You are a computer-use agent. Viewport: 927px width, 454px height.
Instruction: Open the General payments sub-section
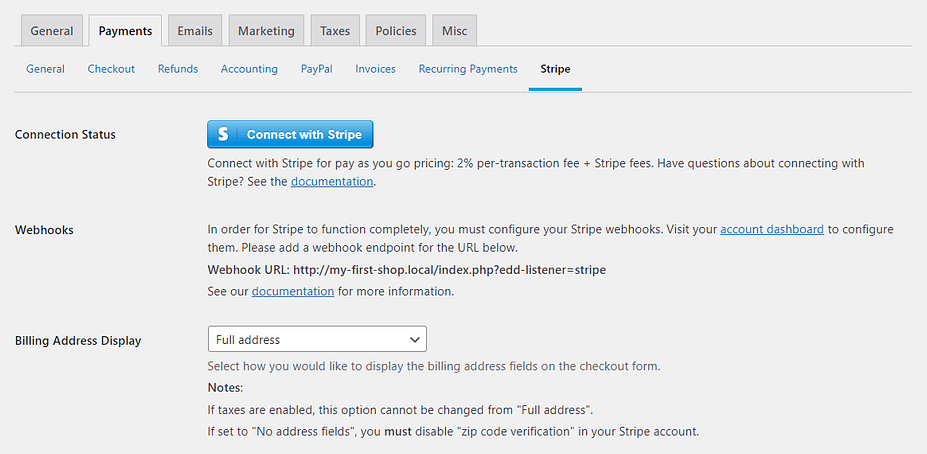coord(46,69)
